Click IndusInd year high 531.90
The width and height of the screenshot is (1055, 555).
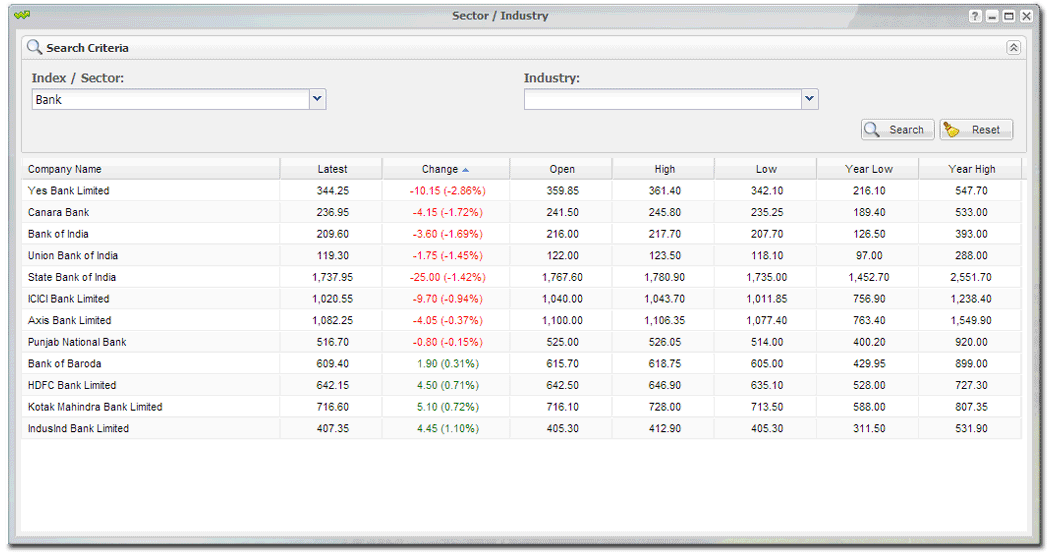972,429
